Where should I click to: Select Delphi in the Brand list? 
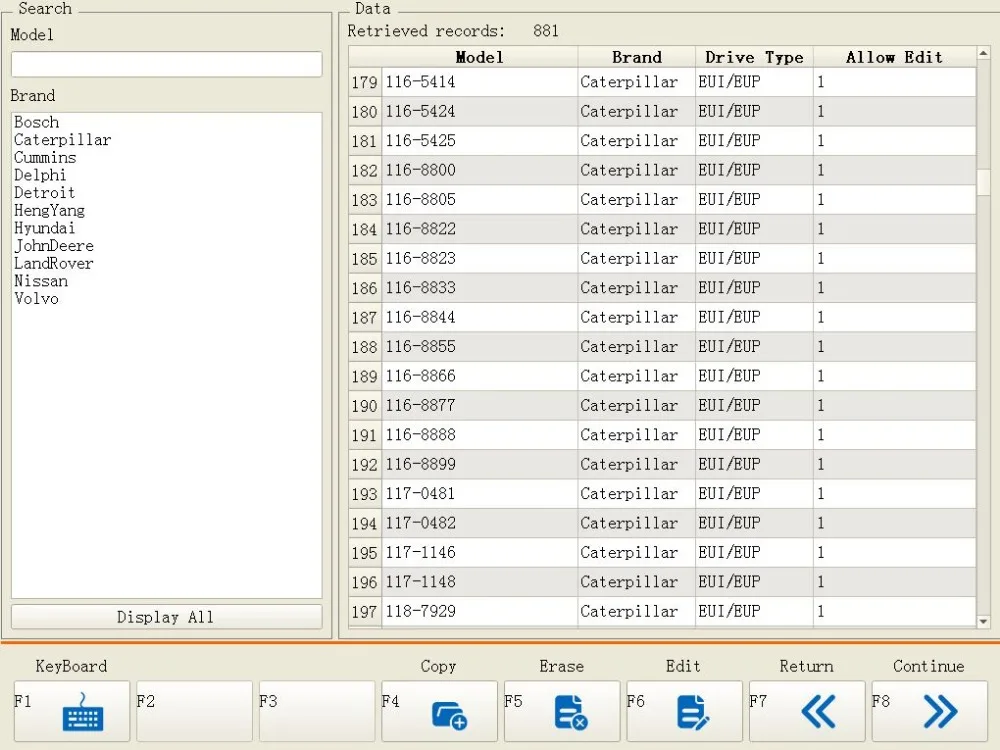coord(40,175)
